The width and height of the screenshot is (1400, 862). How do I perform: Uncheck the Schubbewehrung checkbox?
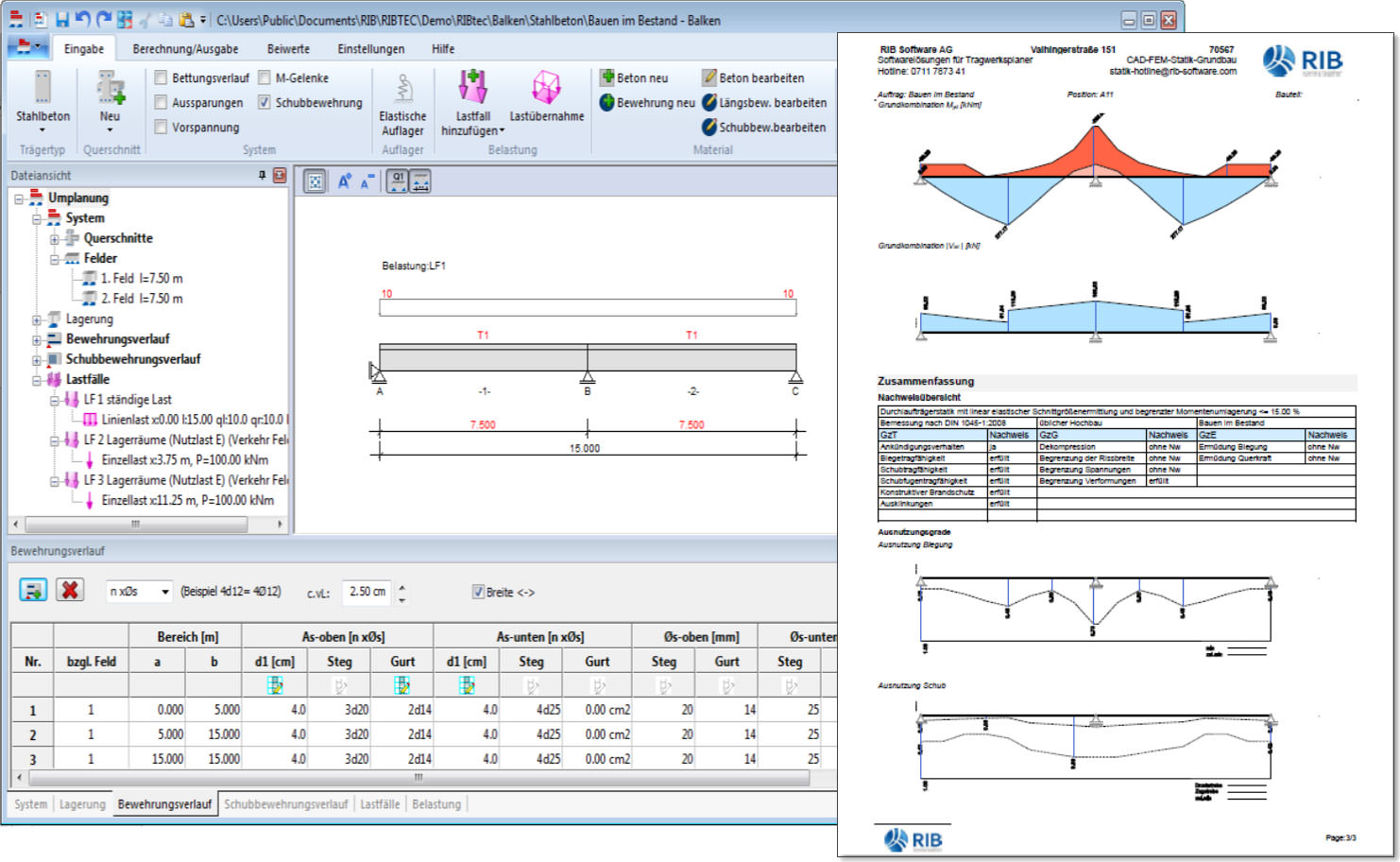265,102
